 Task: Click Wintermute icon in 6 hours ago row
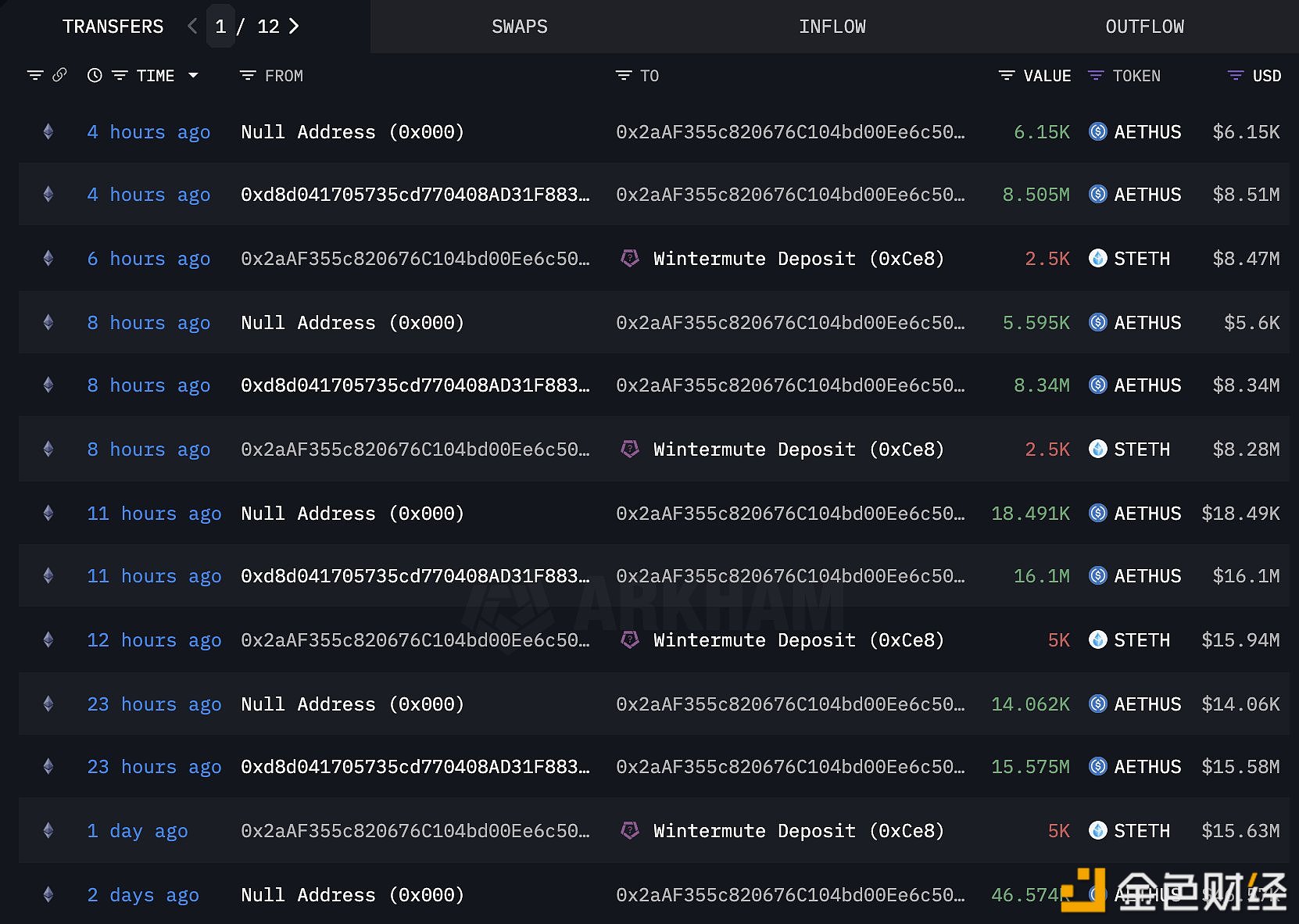pyautogui.click(x=630, y=259)
